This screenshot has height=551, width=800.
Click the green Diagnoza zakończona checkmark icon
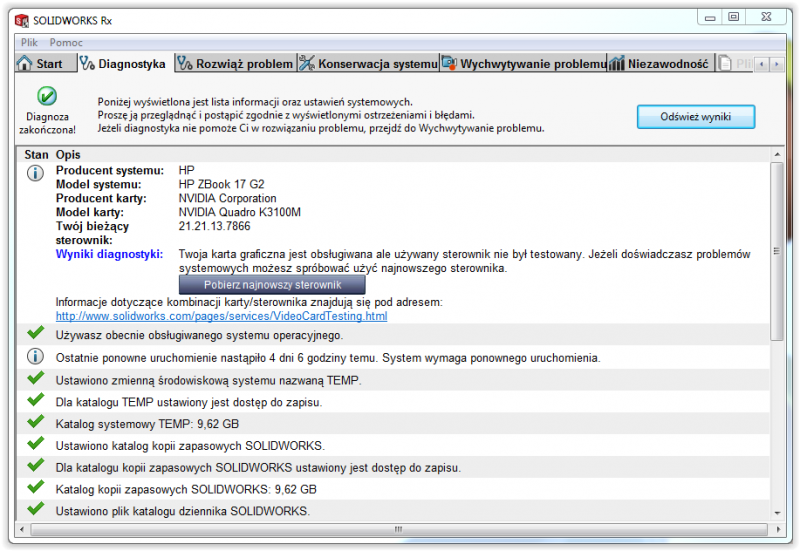[x=47, y=96]
